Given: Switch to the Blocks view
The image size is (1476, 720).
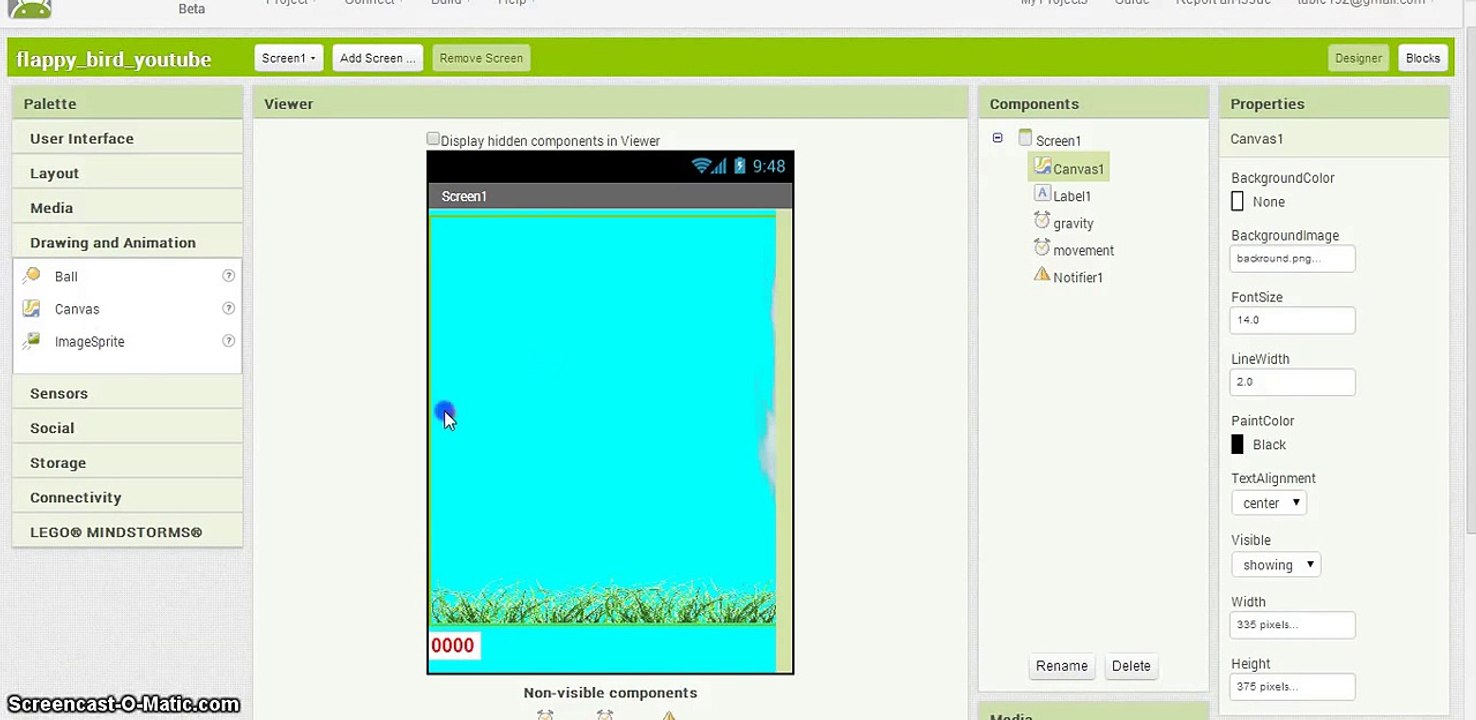Looking at the screenshot, I should (x=1422, y=58).
